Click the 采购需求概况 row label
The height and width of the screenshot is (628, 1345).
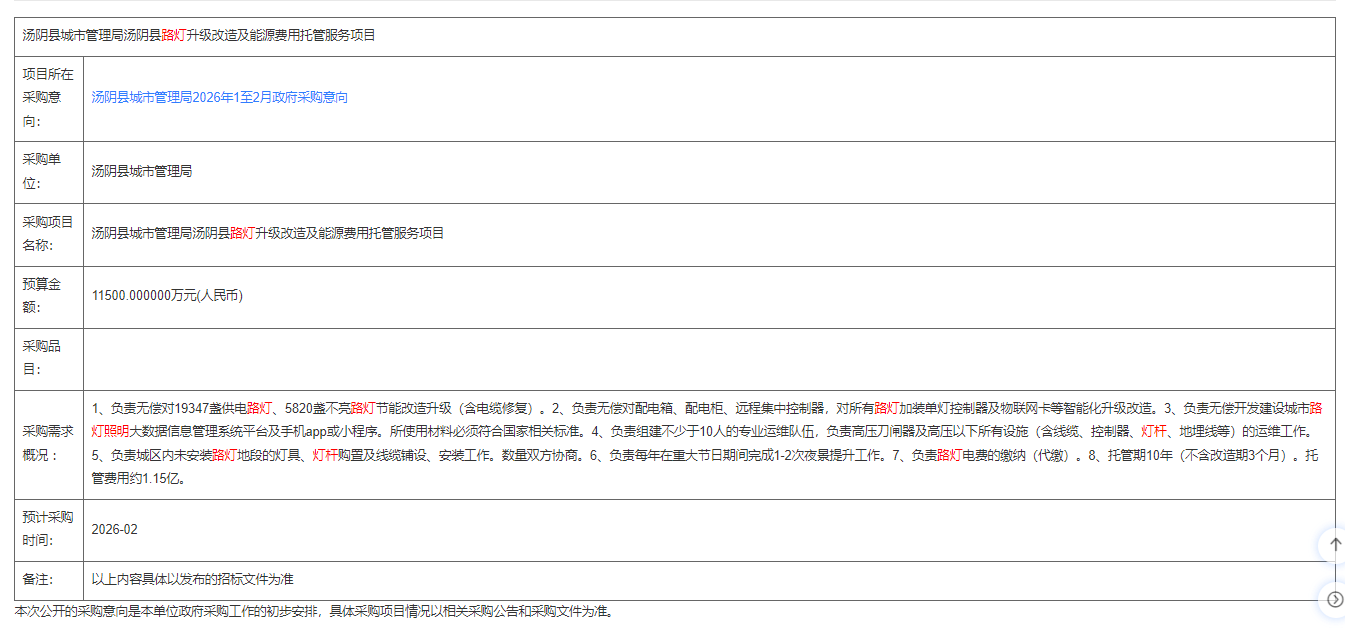tap(48, 444)
